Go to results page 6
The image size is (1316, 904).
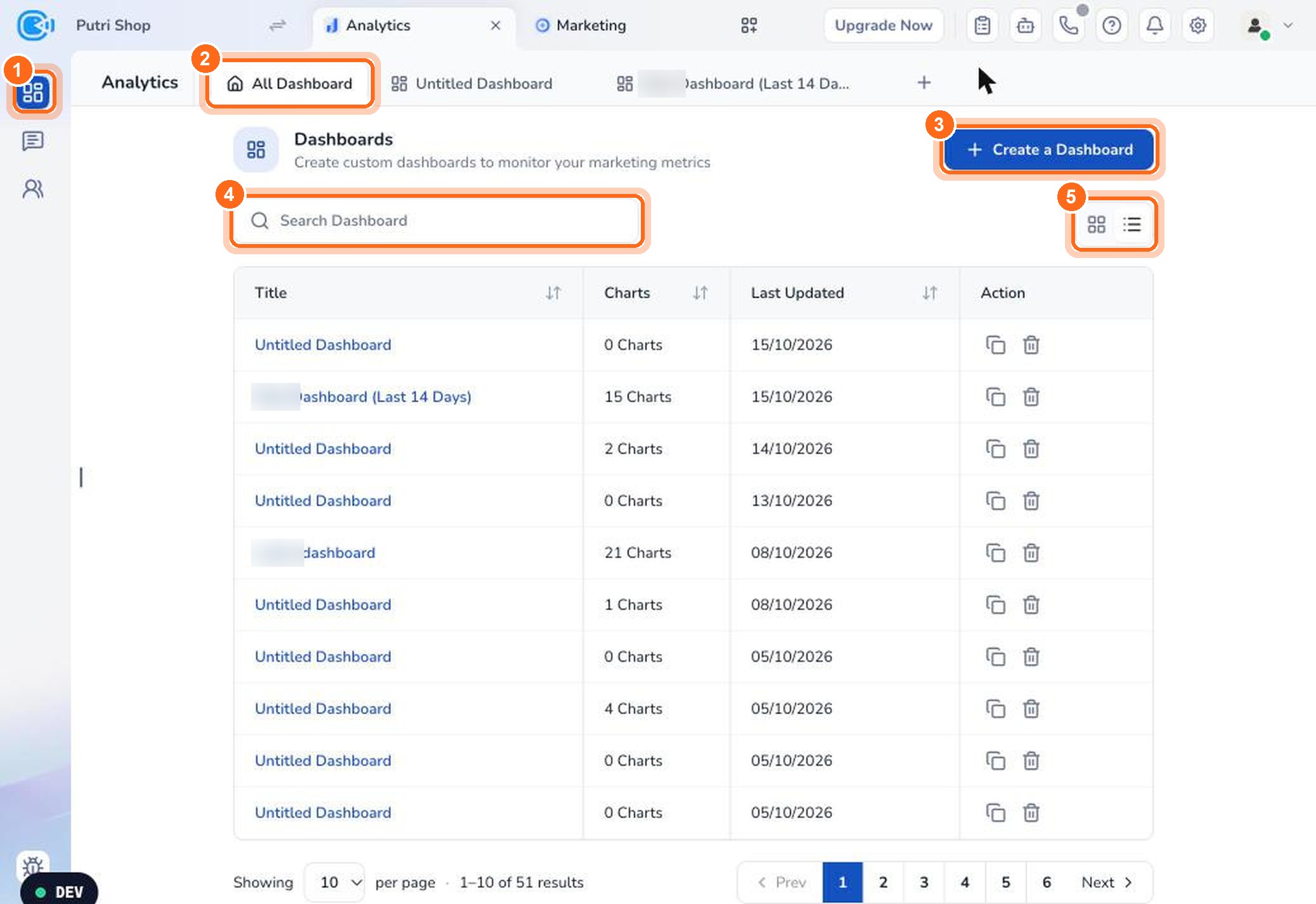1047,882
